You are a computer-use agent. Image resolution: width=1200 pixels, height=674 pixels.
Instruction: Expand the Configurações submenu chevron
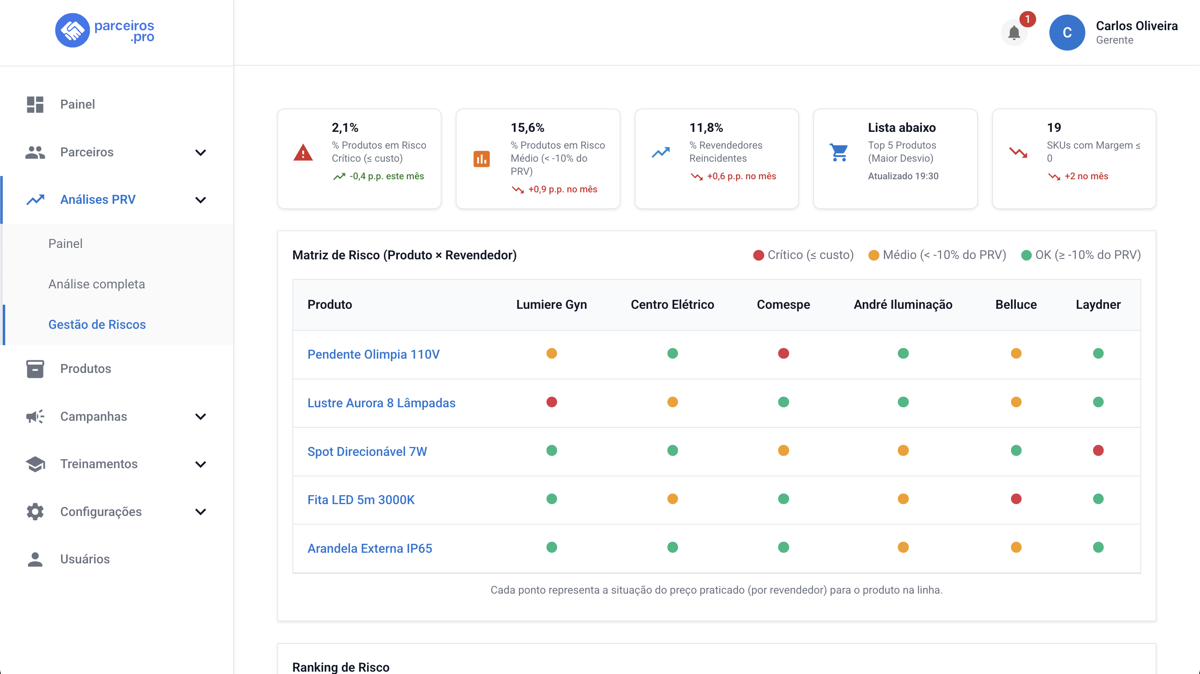[200, 512]
